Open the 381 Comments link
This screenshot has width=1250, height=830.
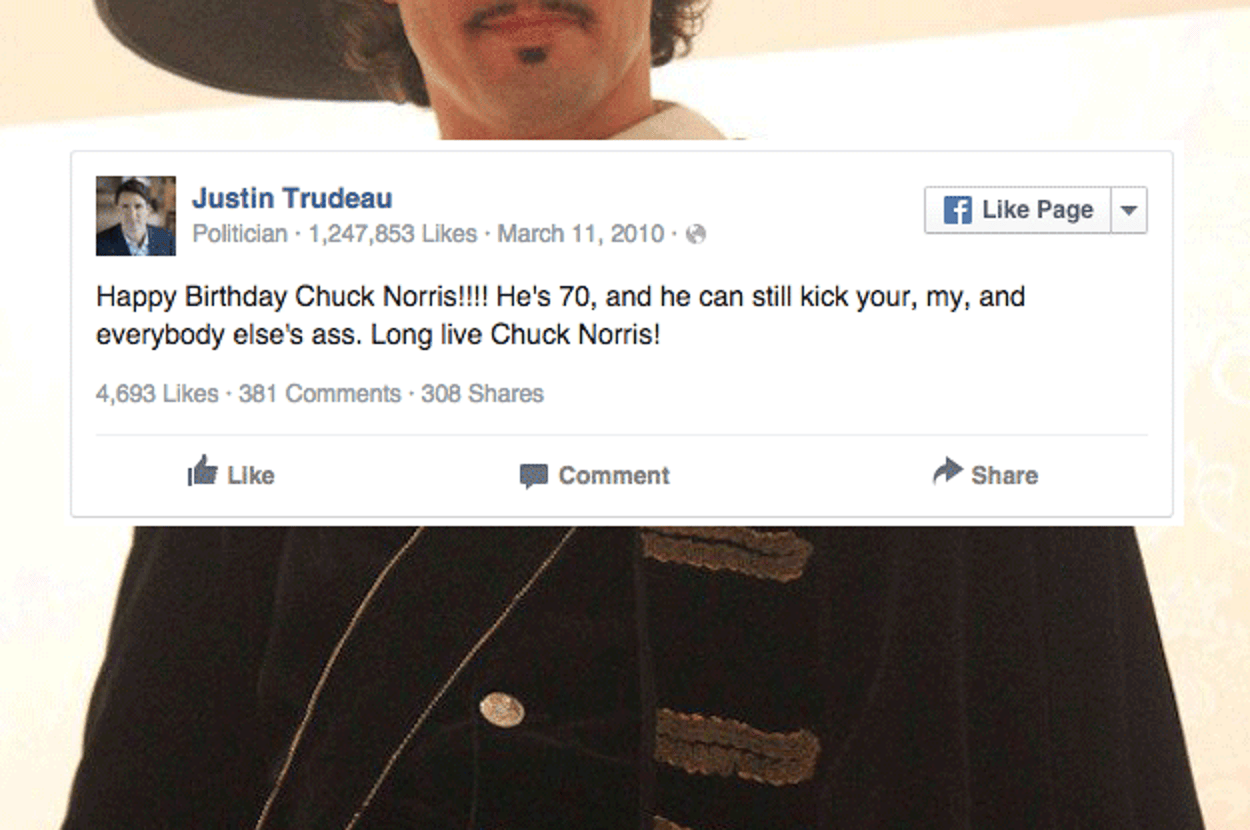coord(320,394)
